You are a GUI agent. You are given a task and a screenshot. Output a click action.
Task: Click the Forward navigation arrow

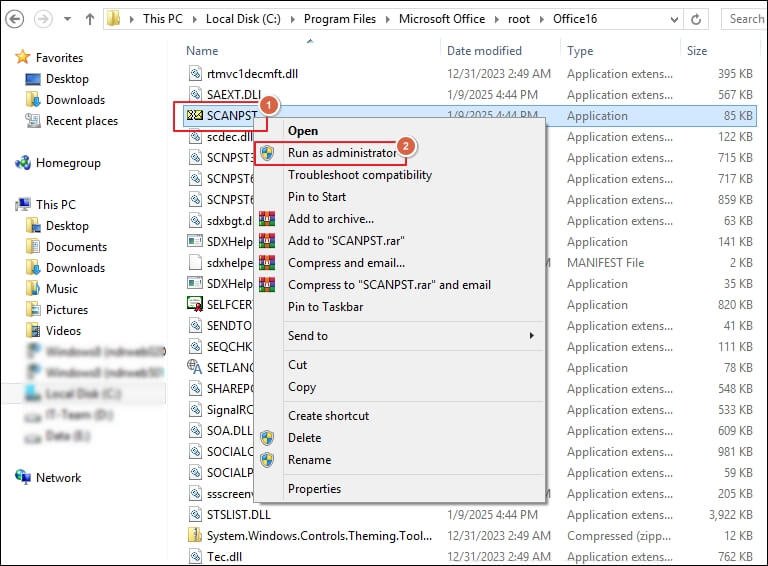coord(44,20)
